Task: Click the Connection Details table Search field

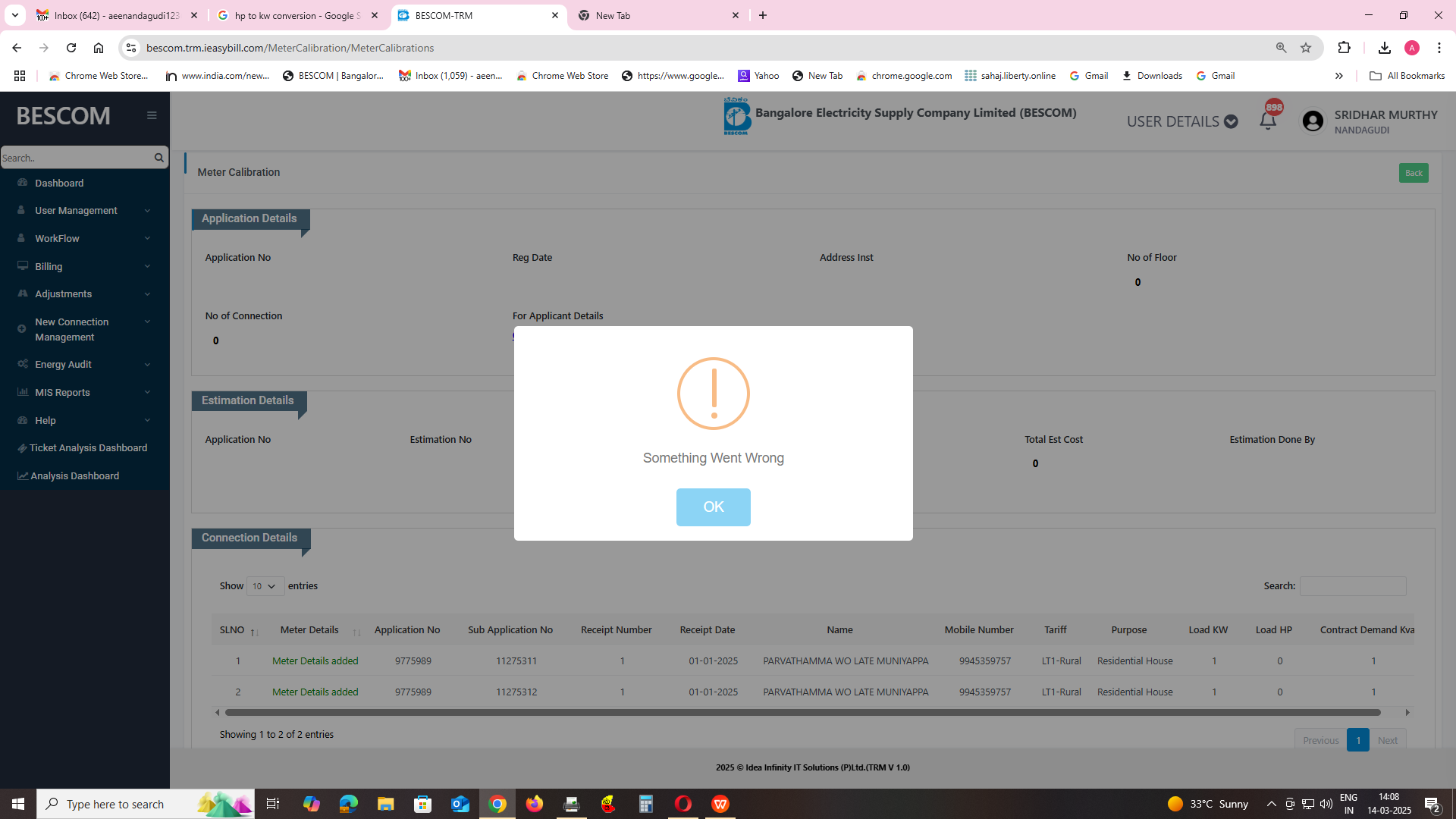Action: (1352, 586)
